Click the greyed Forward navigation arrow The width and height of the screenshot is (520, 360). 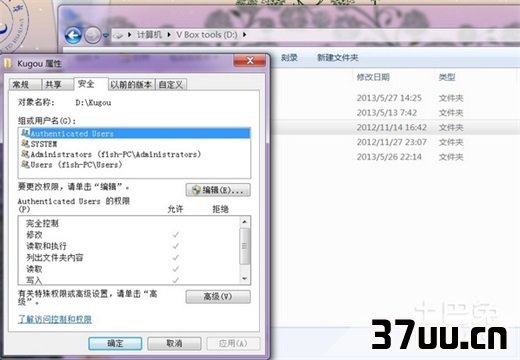tap(92, 35)
